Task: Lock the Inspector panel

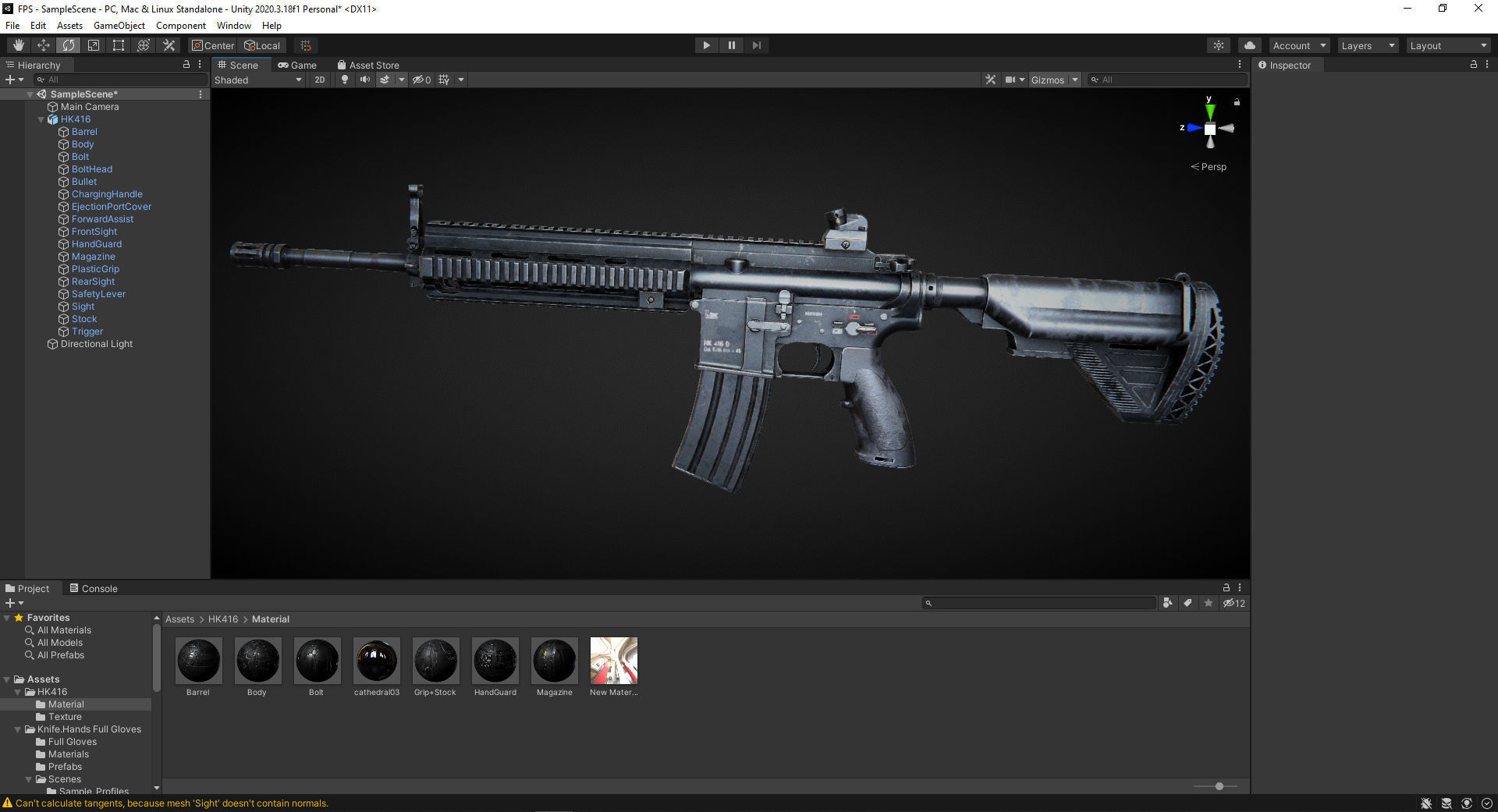Action: 1474,64
